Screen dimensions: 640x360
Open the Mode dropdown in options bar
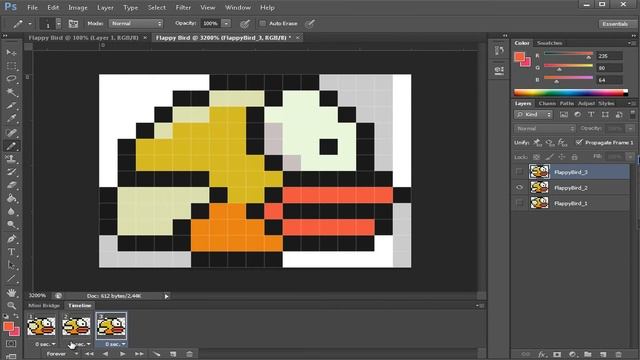tap(136, 24)
